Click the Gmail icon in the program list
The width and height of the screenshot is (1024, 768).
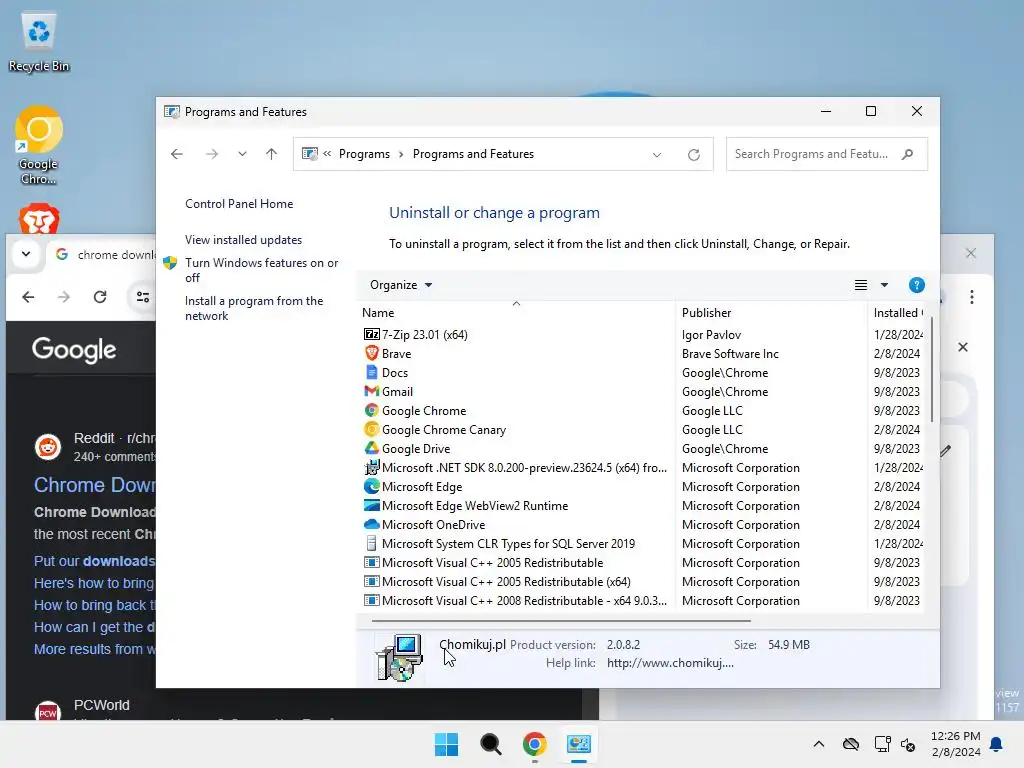pos(371,391)
